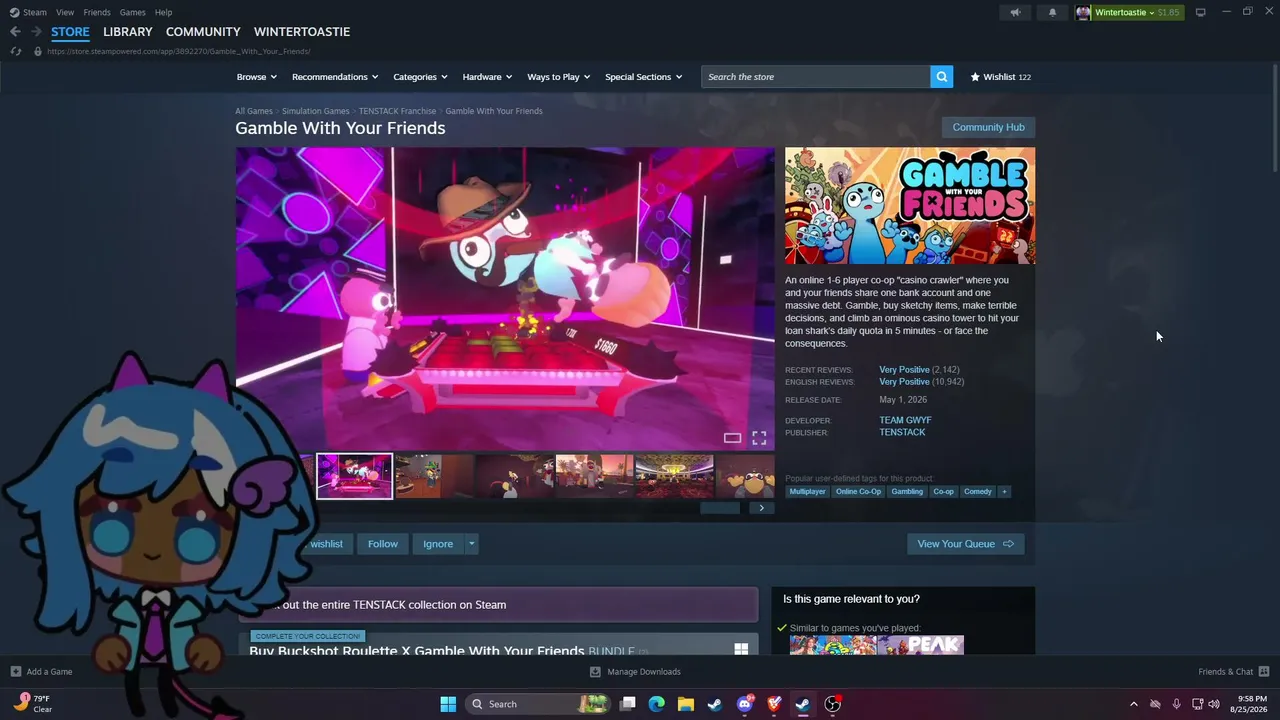Select the STORE tab
This screenshot has height=720, width=1280.
[70, 32]
